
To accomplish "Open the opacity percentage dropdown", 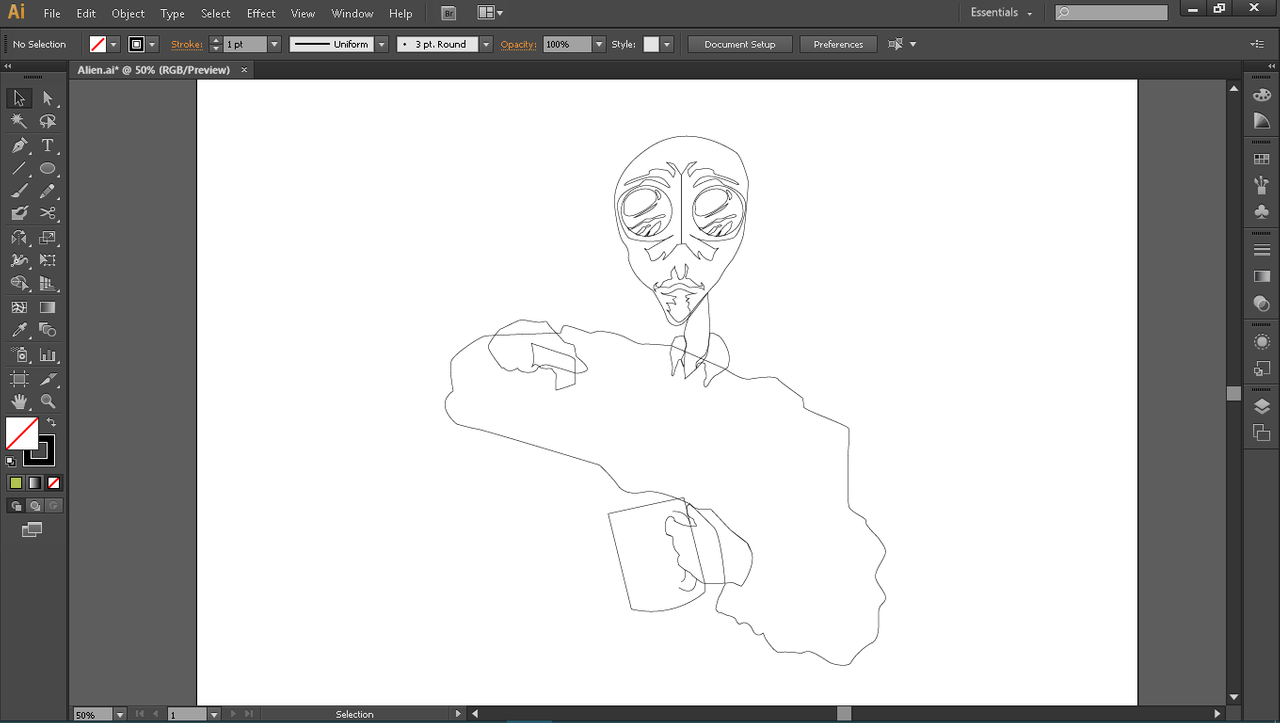I will tap(599, 44).
